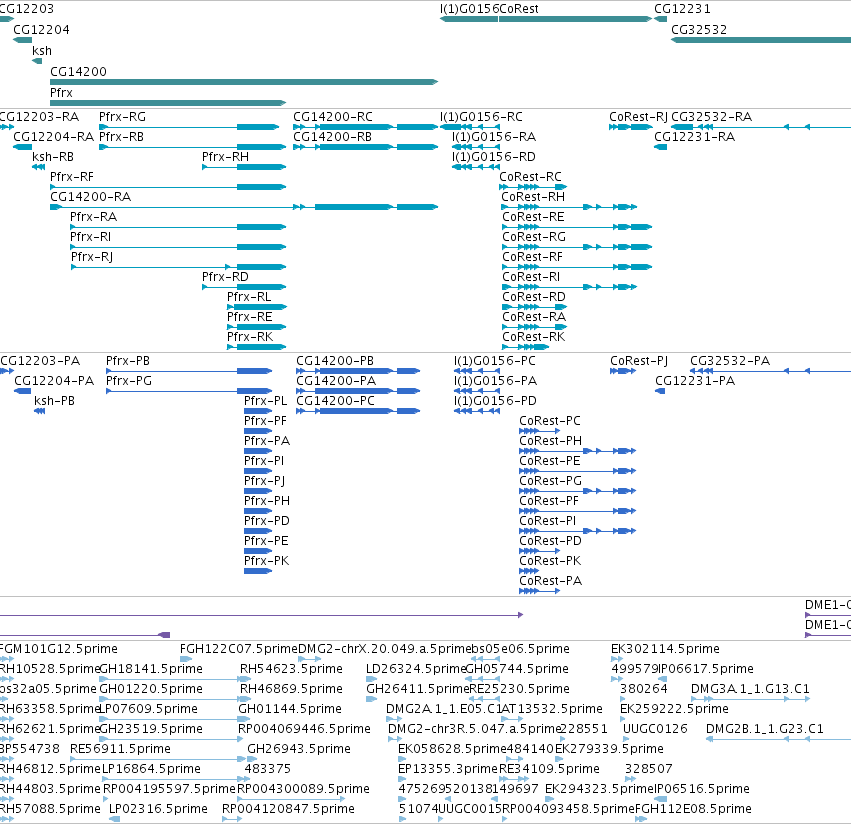Select the CG14200-PC protein label
Viewport: 851px width, 824px height.
point(335,401)
